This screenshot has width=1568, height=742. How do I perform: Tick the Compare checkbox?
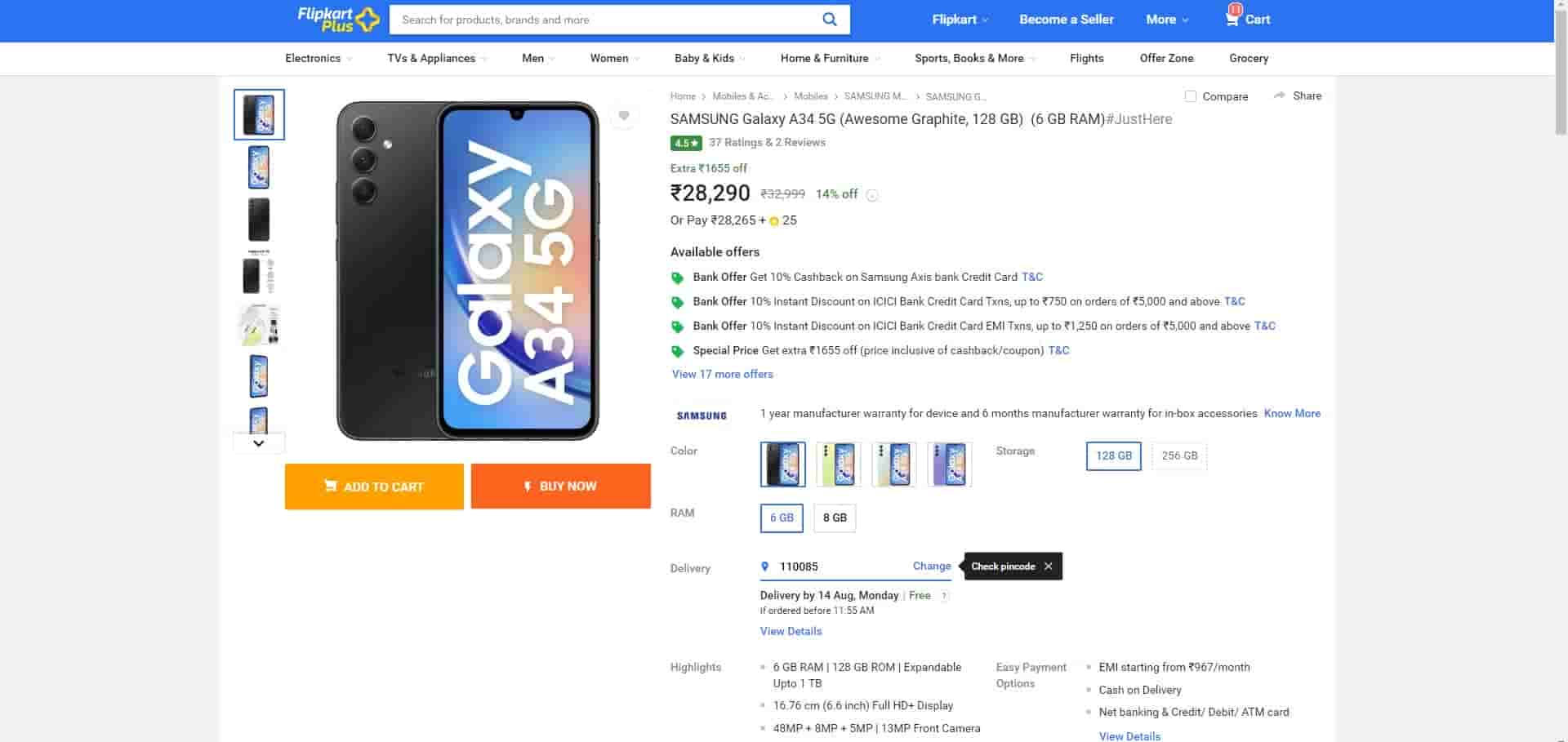(x=1191, y=96)
